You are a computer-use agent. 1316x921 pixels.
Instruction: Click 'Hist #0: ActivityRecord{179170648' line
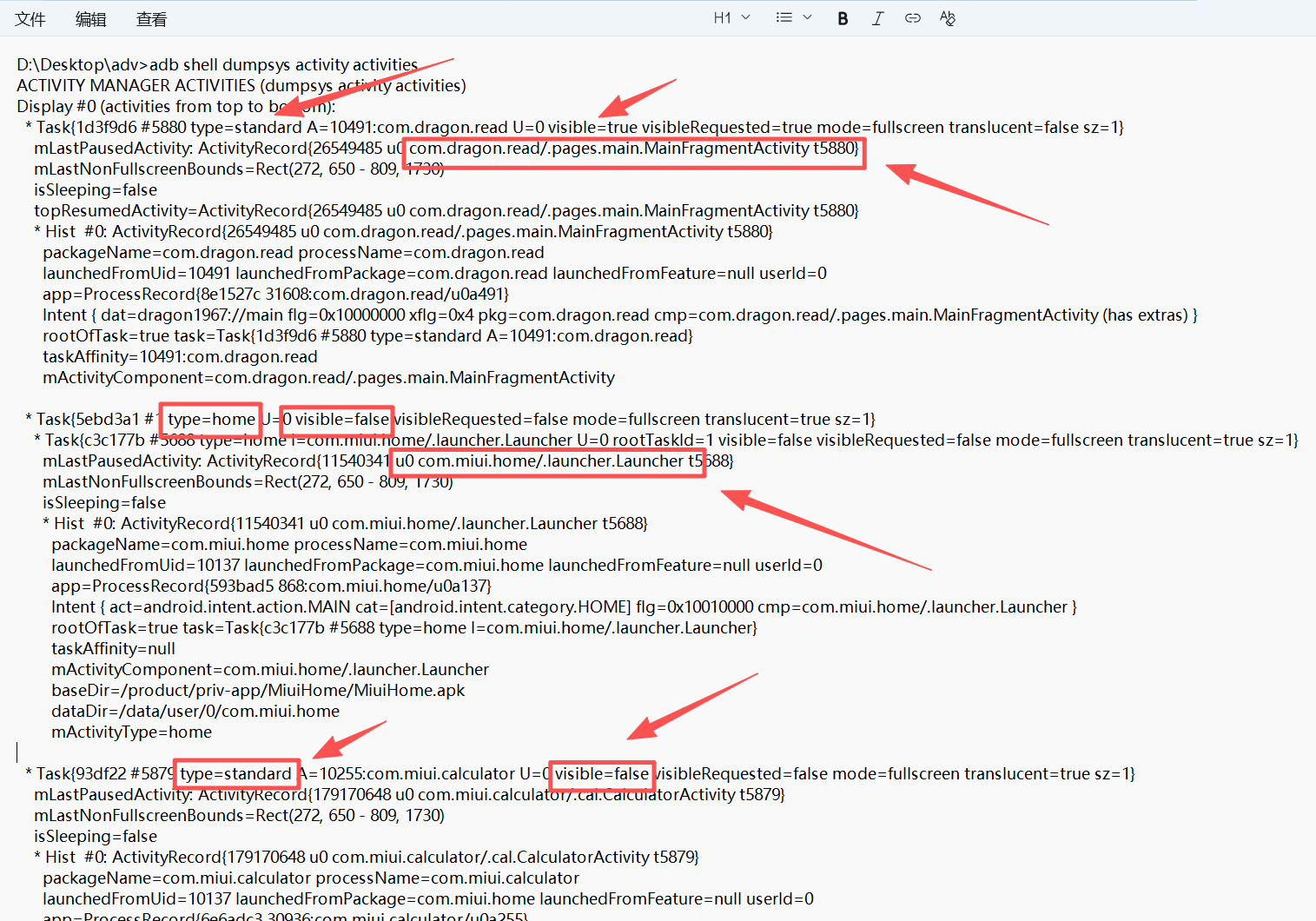tap(367, 858)
